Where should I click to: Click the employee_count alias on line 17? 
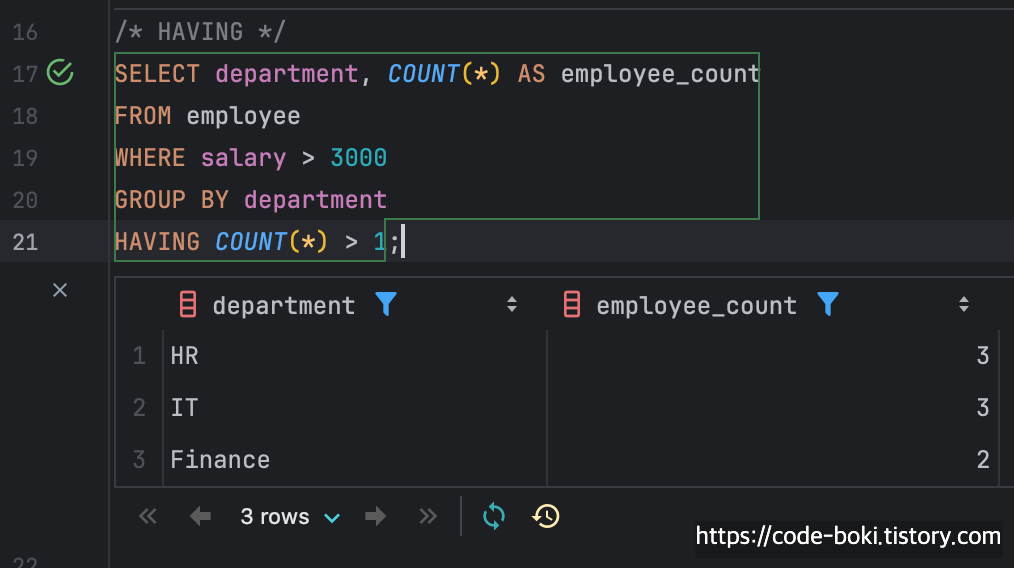pyautogui.click(x=660, y=74)
